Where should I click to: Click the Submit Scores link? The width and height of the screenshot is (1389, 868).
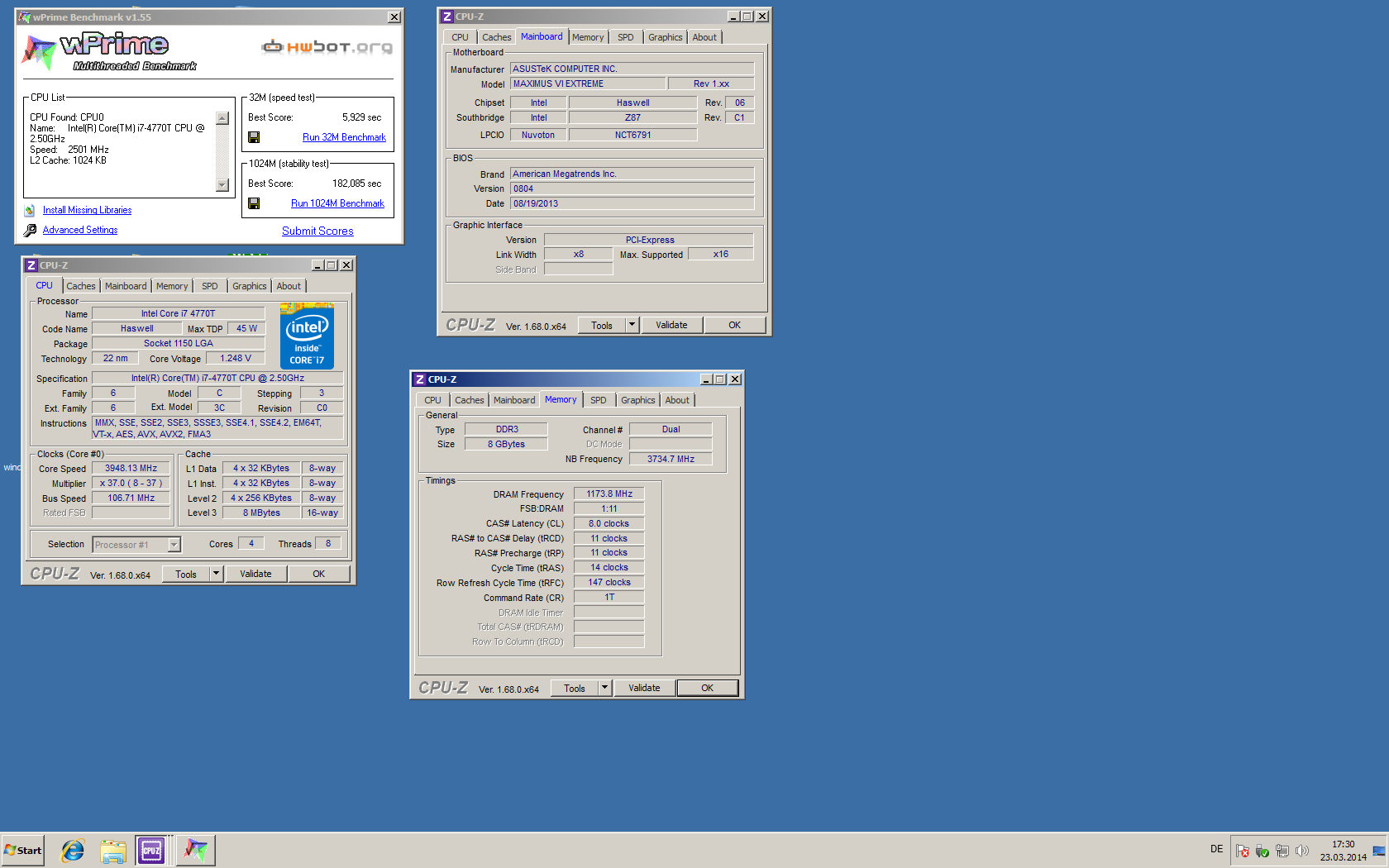tap(317, 231)
